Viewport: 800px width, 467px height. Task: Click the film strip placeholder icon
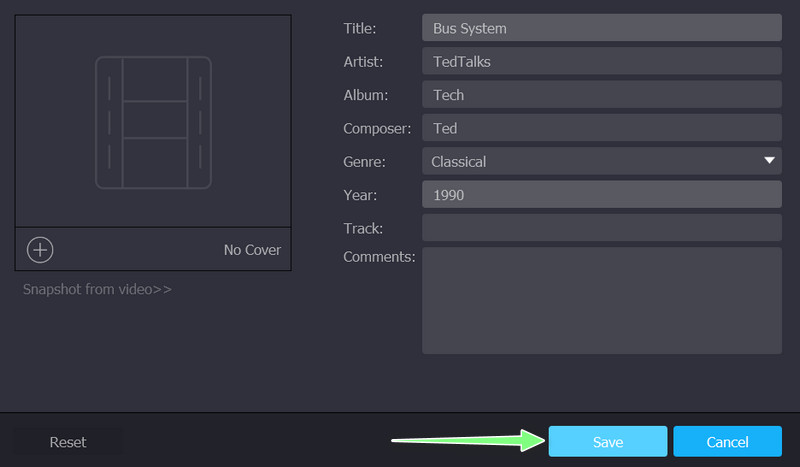click(x=153, y=122)
